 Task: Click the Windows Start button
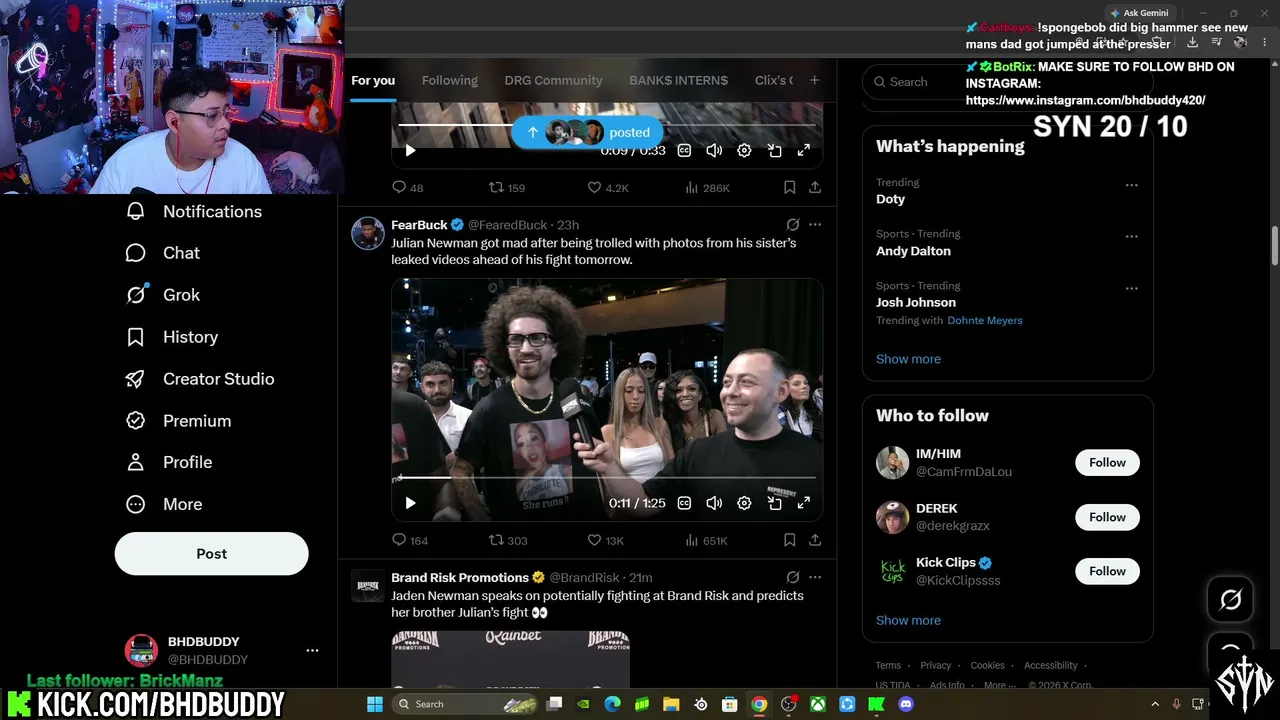click(x=375, y=704)
